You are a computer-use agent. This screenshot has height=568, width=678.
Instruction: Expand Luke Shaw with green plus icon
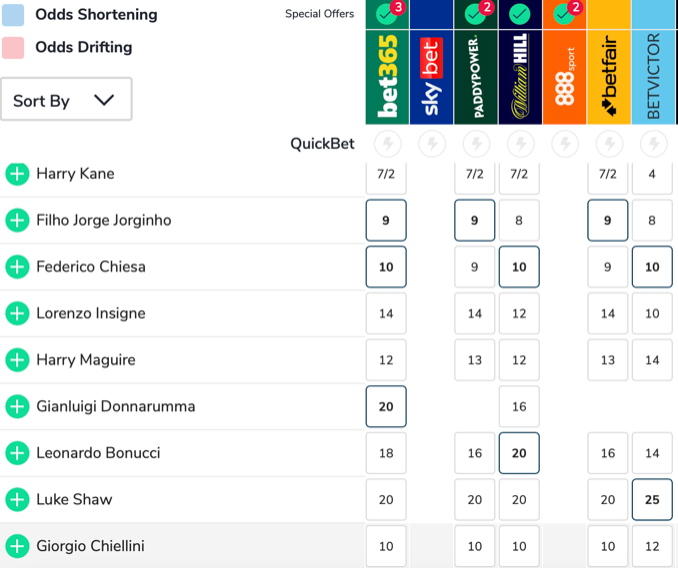(17, 500)
